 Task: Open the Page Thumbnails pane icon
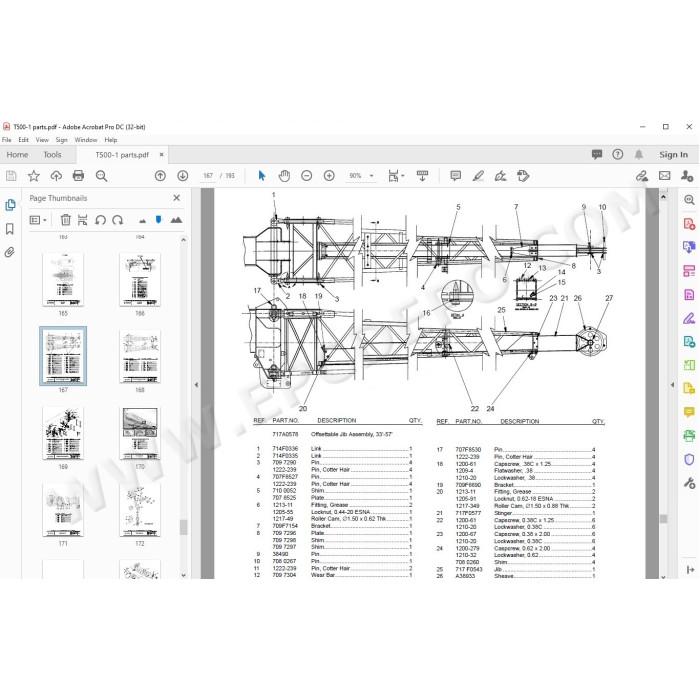click(x=10, y=205)
